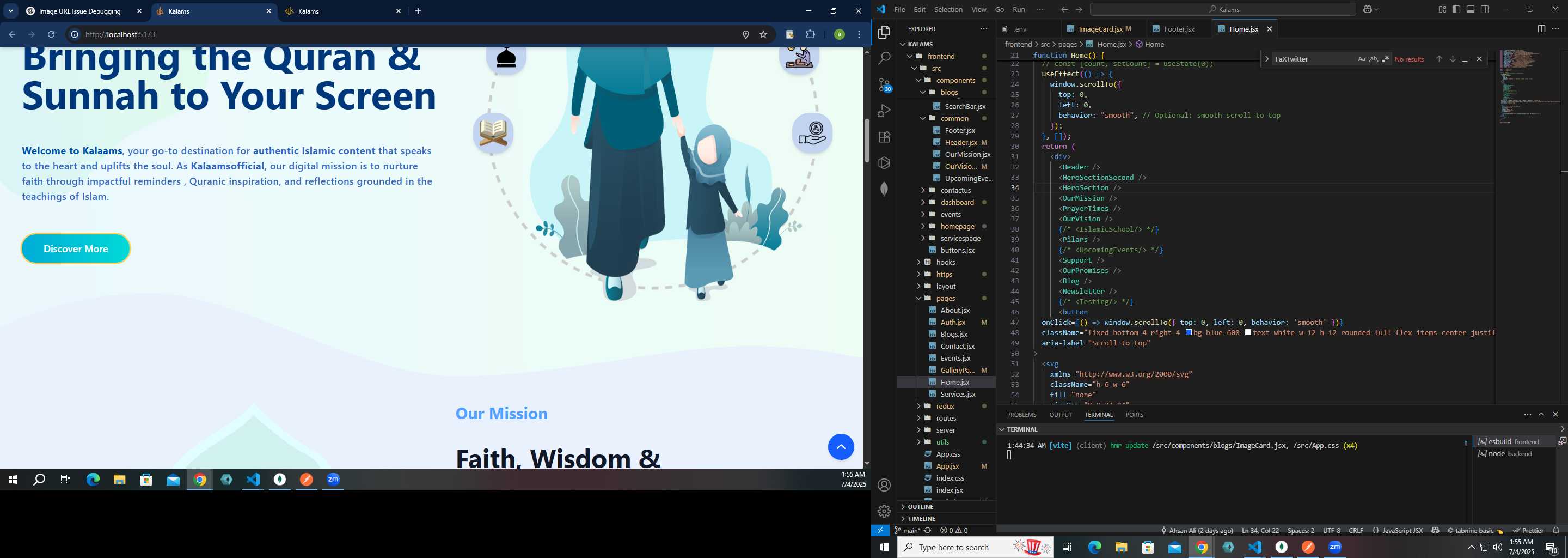Toggle the primary side bar visibility
The width and height of the screenshot is (1568, 558).
(x=1456, y=10)
